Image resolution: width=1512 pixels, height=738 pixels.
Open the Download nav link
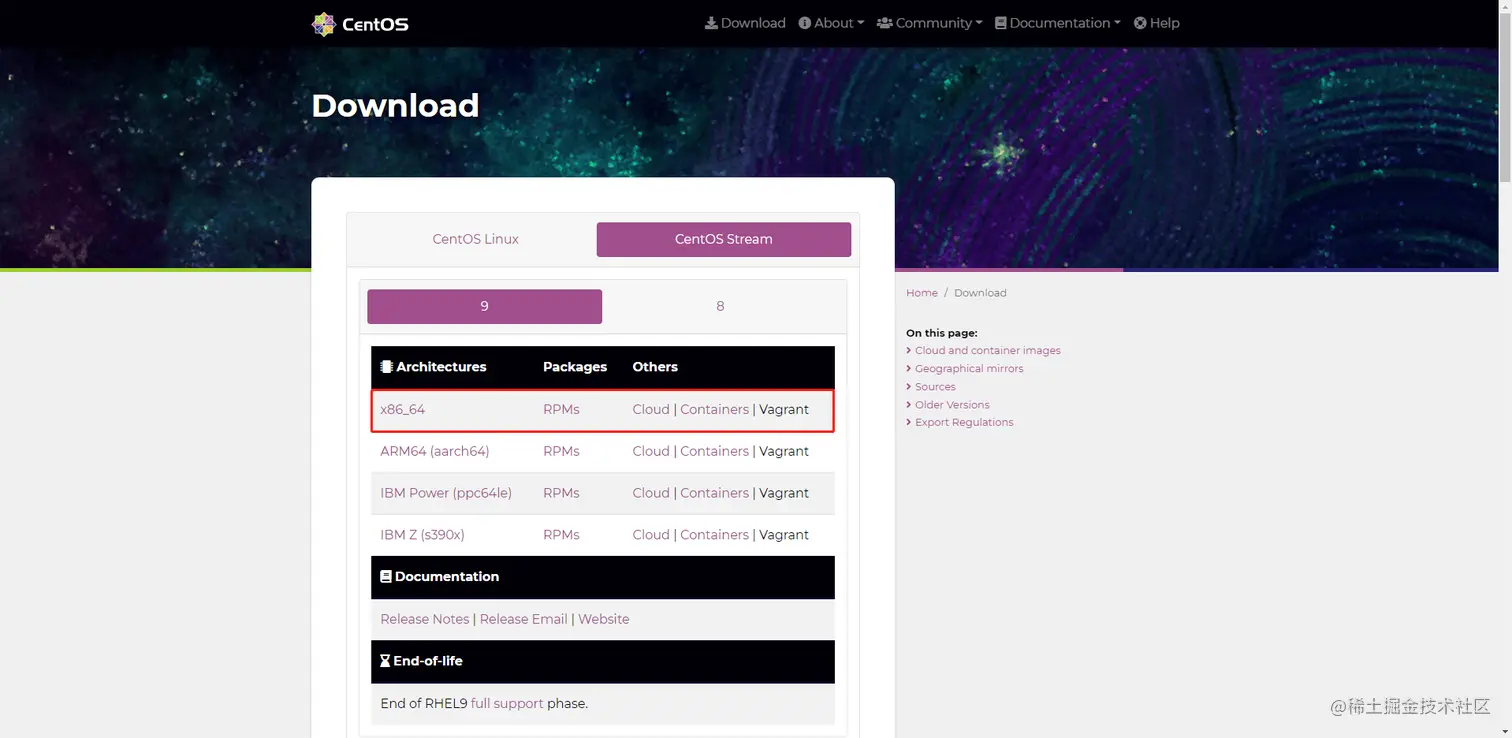[x=745, y=23]
